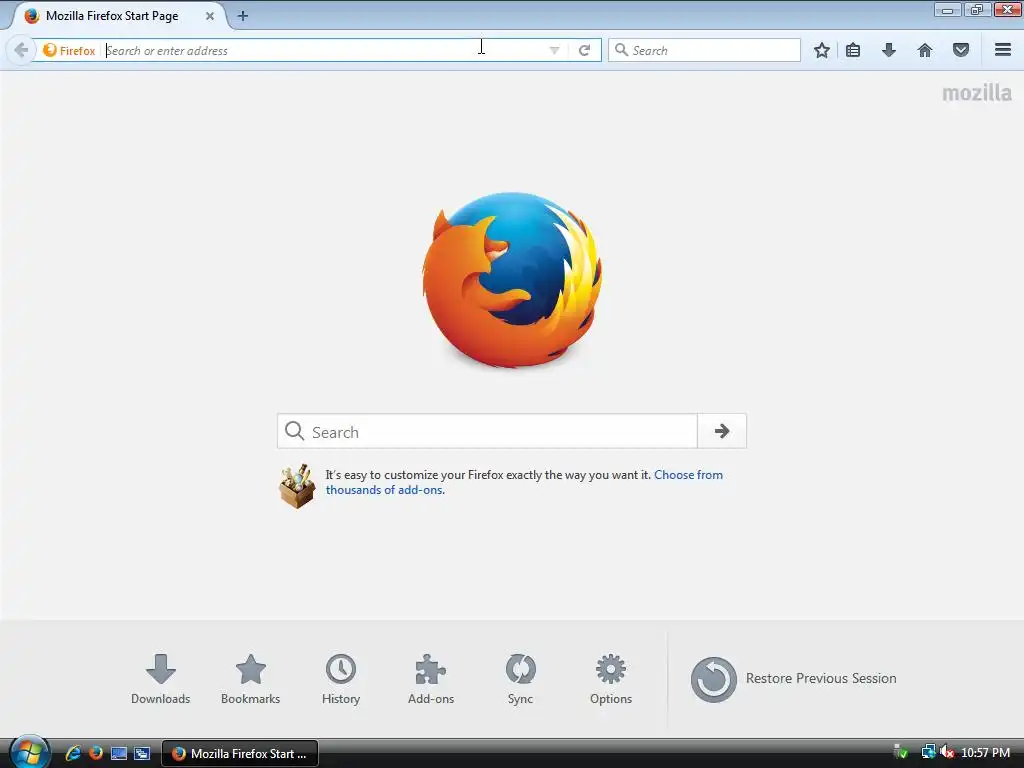Click the back arrow navigation button
Image resolution: width=1024 pixels, height=768 pixels.
point(20,50)
